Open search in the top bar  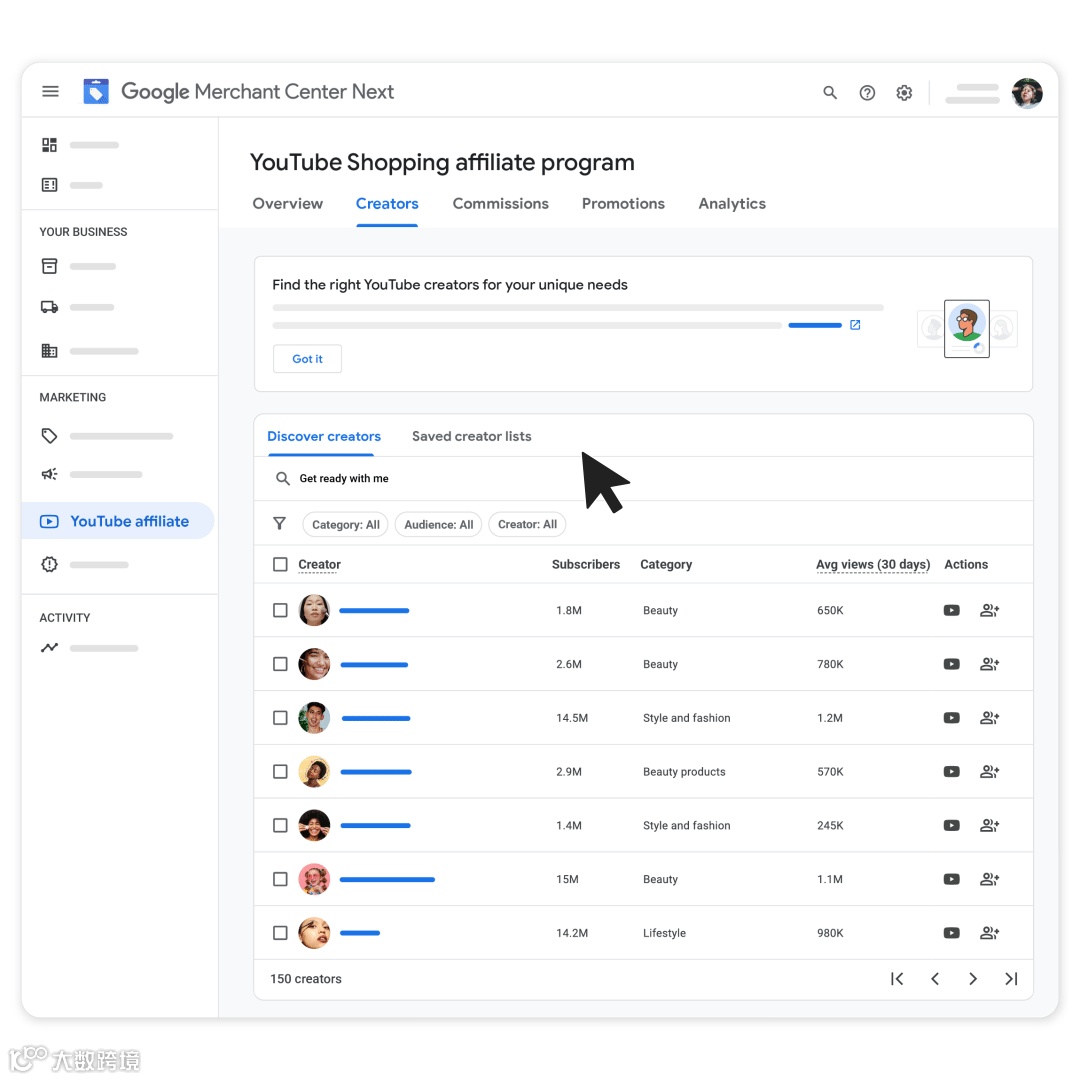[x=830, y=92]
